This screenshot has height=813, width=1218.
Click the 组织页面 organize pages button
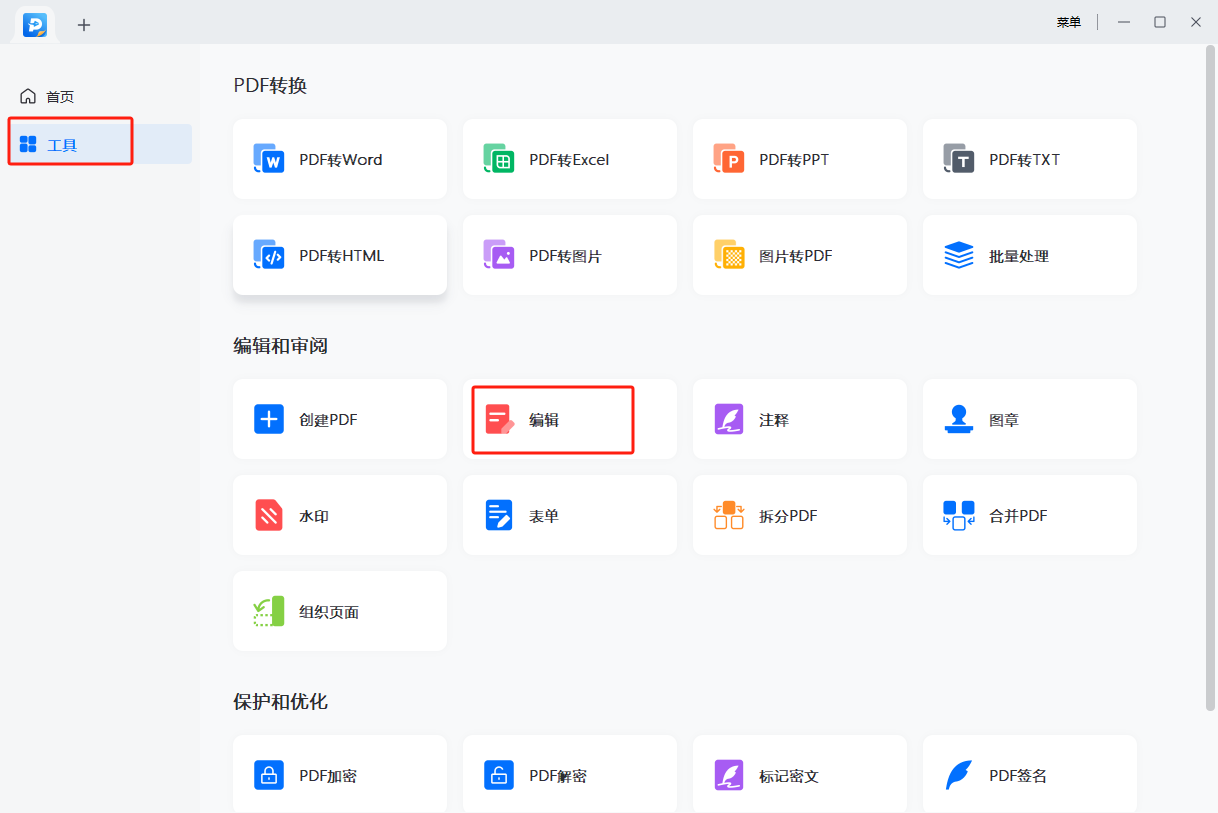pos(339,612)
